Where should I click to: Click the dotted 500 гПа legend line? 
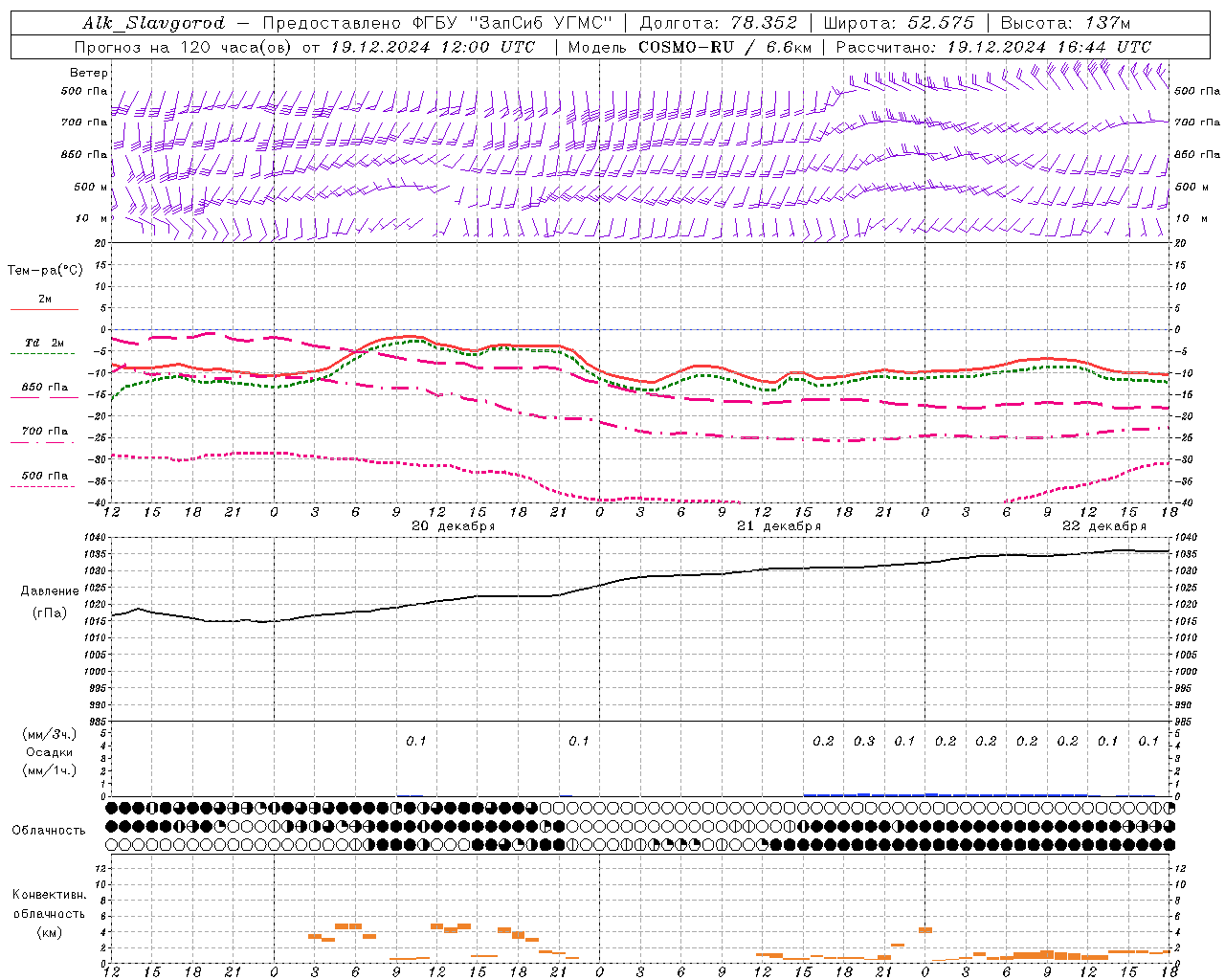43,486
